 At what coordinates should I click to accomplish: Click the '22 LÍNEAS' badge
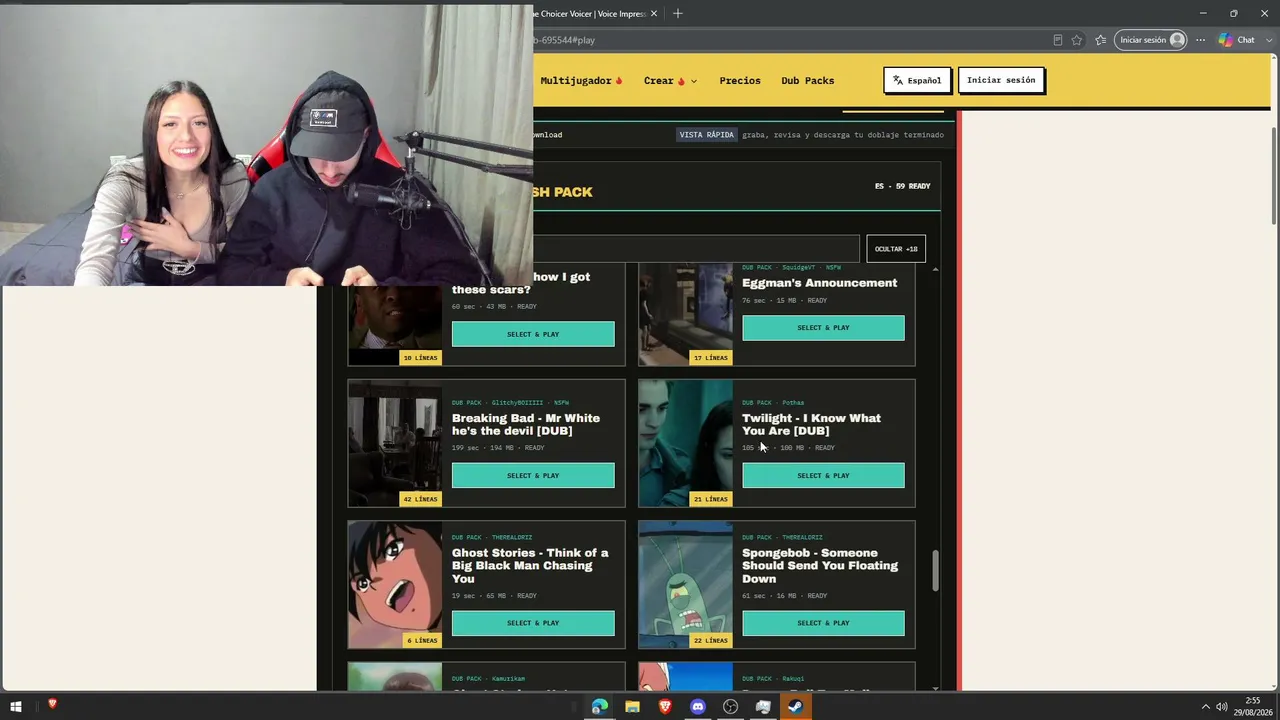tap(711, 640)
